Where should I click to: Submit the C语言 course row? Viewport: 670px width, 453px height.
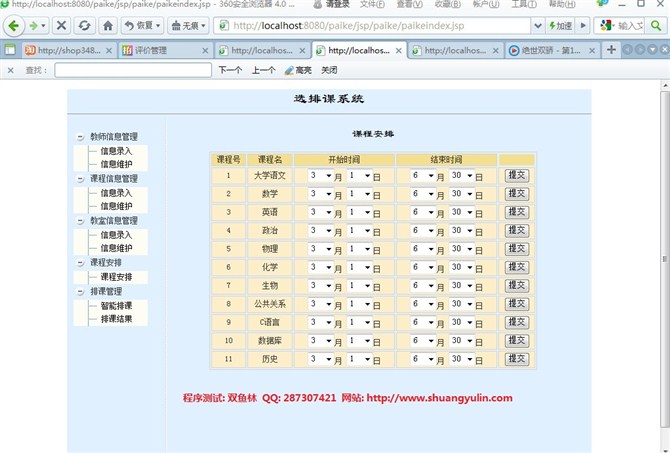click(517, 322)
